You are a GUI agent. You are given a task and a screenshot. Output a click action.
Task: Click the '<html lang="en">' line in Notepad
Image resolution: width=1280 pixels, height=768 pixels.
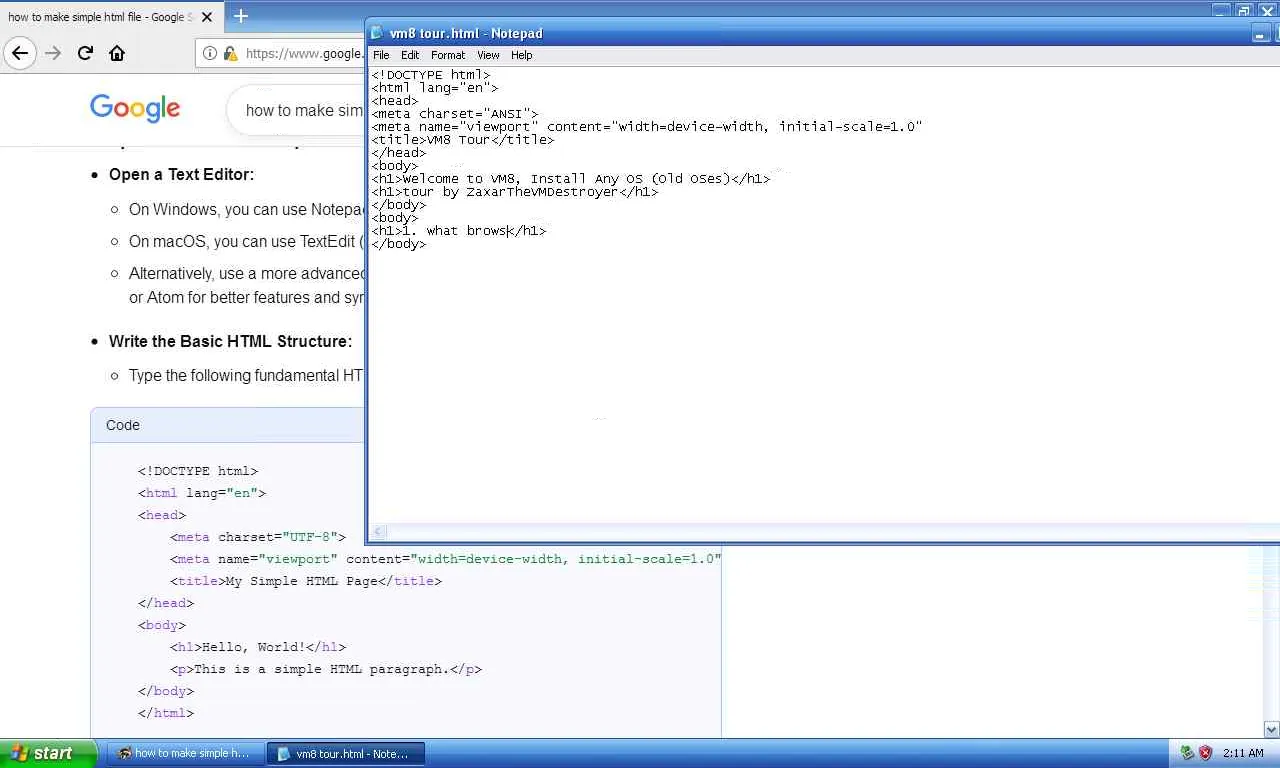coord(435,88)
